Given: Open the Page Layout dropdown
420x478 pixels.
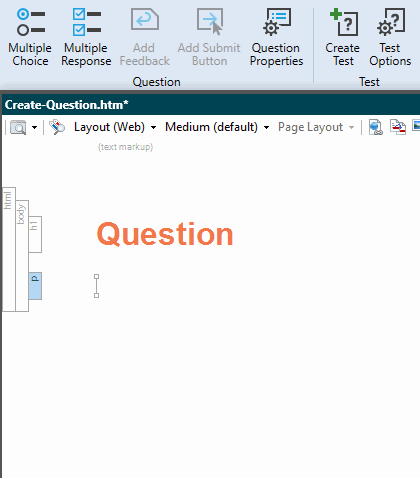Looking at the screenshot, I should [316, 127].
